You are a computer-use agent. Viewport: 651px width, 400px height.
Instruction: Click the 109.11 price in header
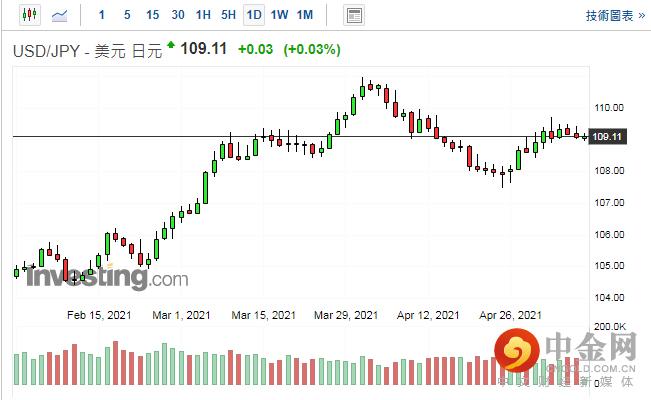coord(203,49)
